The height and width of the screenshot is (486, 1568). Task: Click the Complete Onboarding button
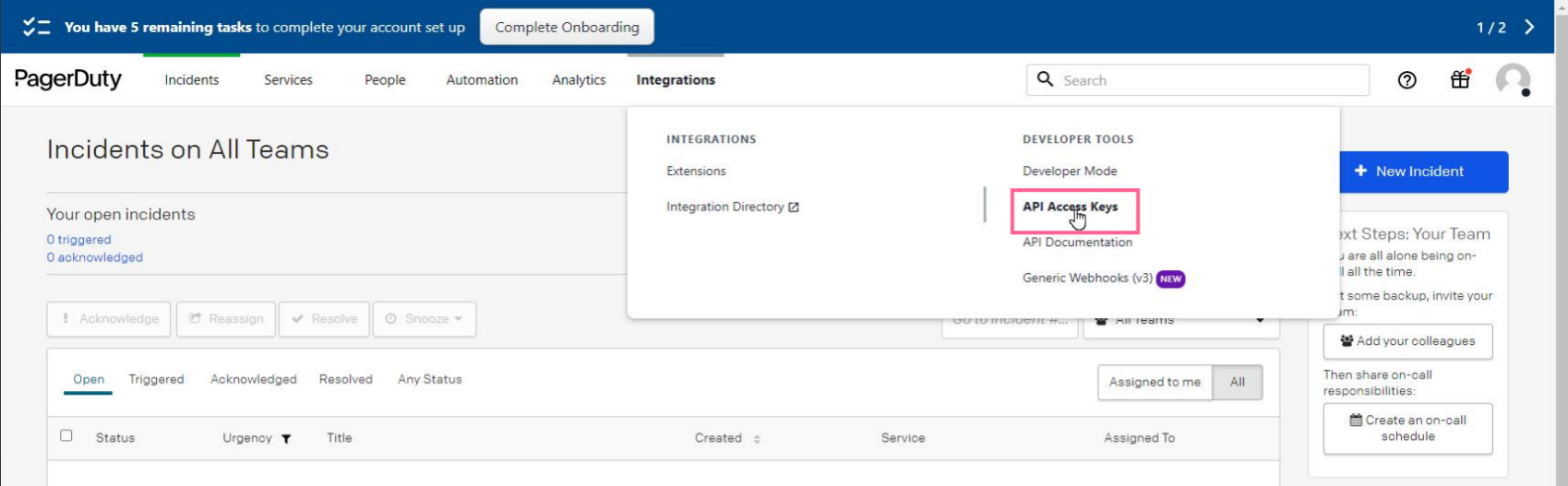pyautogui.click(x=567, y=27)
